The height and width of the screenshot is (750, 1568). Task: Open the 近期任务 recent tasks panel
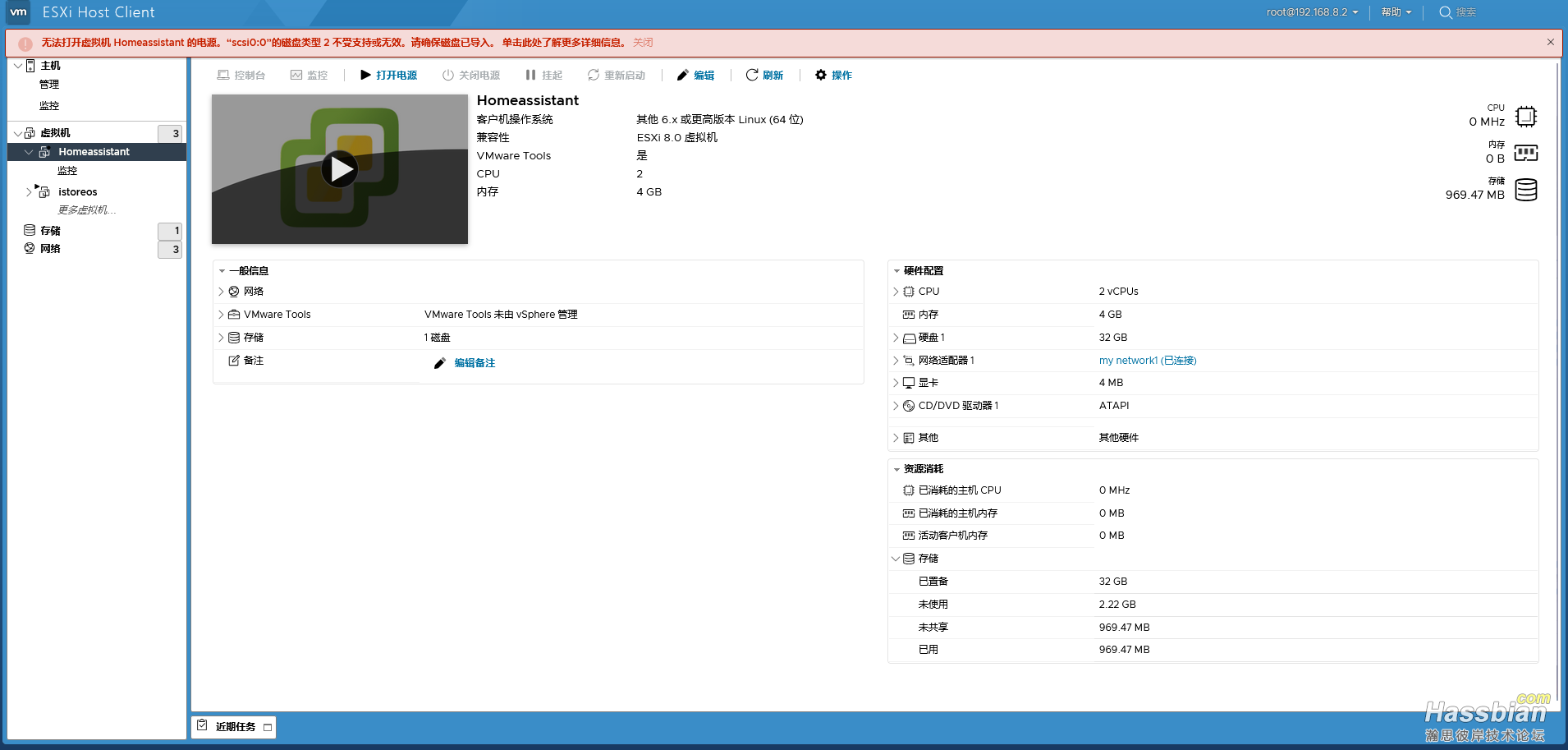pos(235,727)
